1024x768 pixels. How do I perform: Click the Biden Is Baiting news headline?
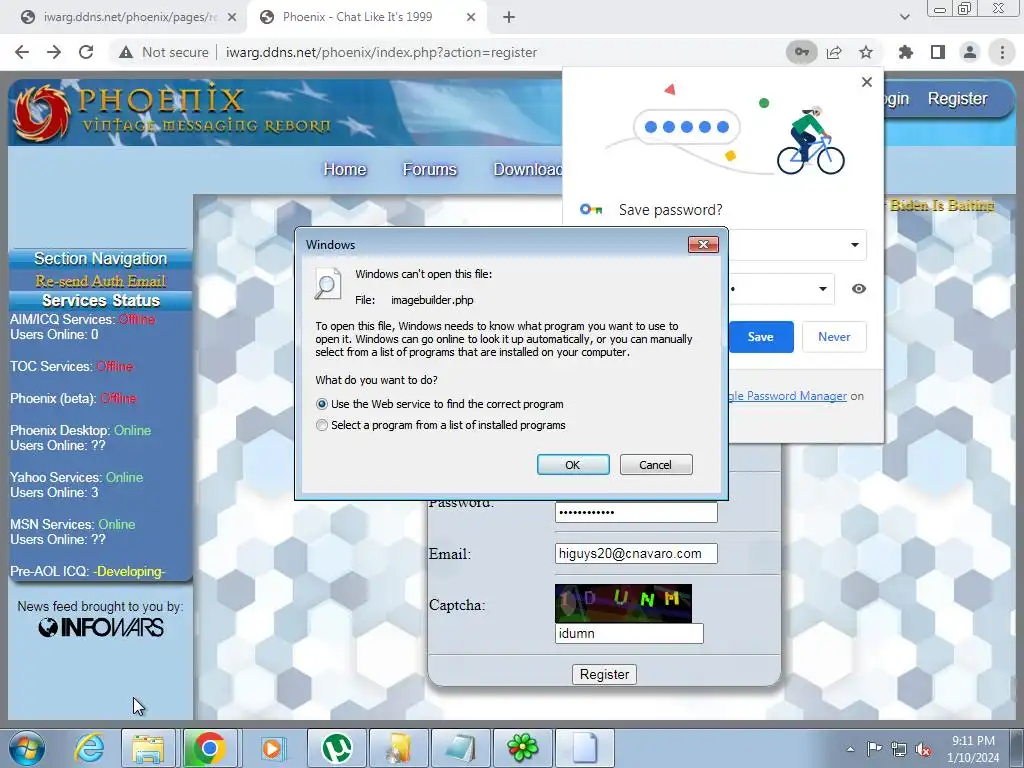942,206
